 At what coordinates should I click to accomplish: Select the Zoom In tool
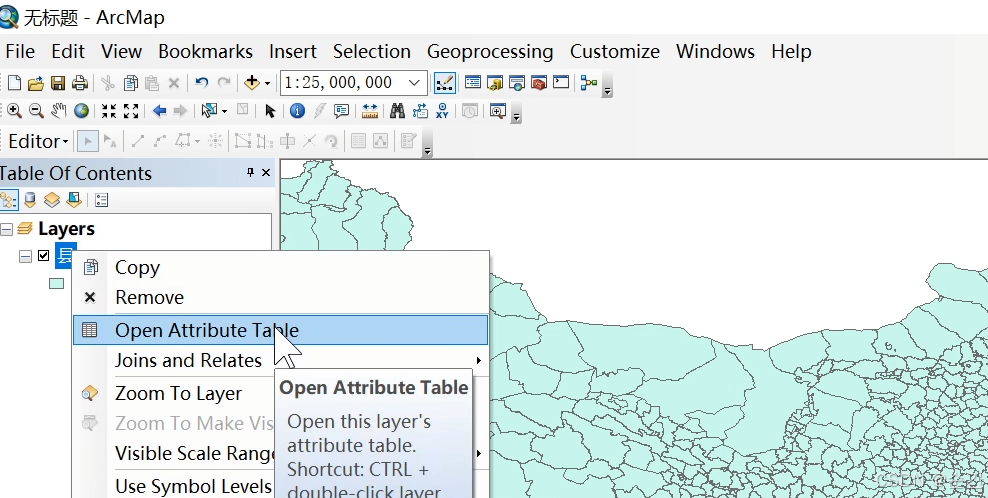pos(14,111)
